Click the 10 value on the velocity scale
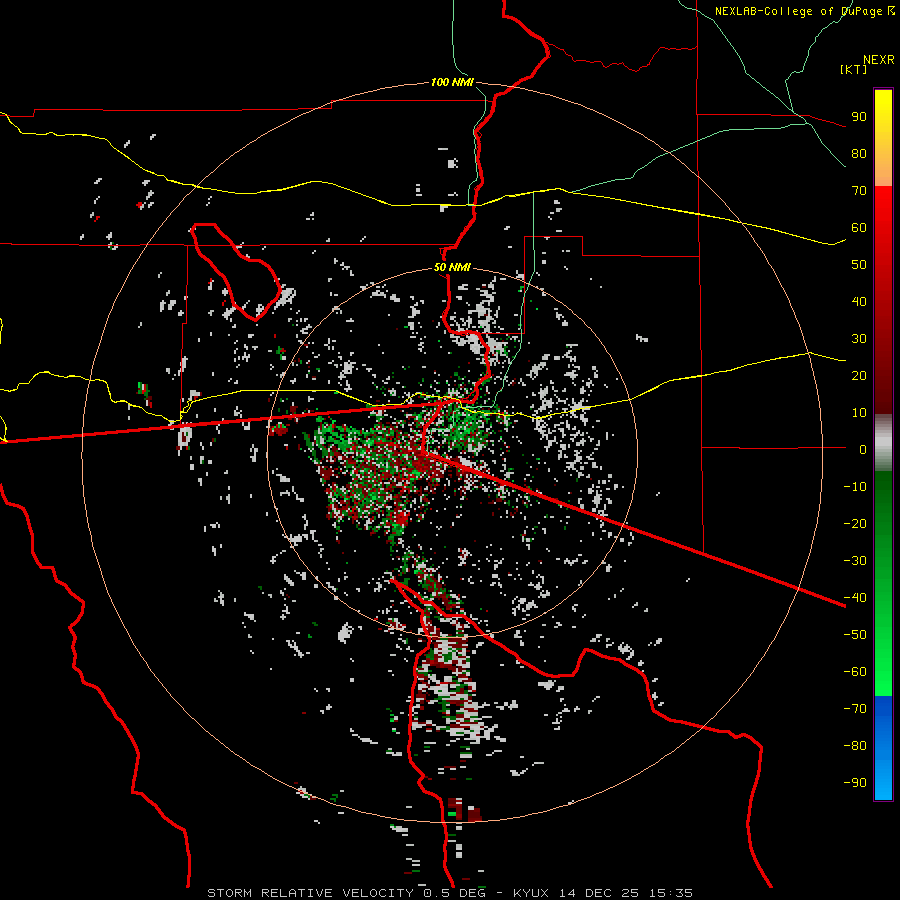The width and height of the screenshot is (900, 900). click(x=859, y=413)
